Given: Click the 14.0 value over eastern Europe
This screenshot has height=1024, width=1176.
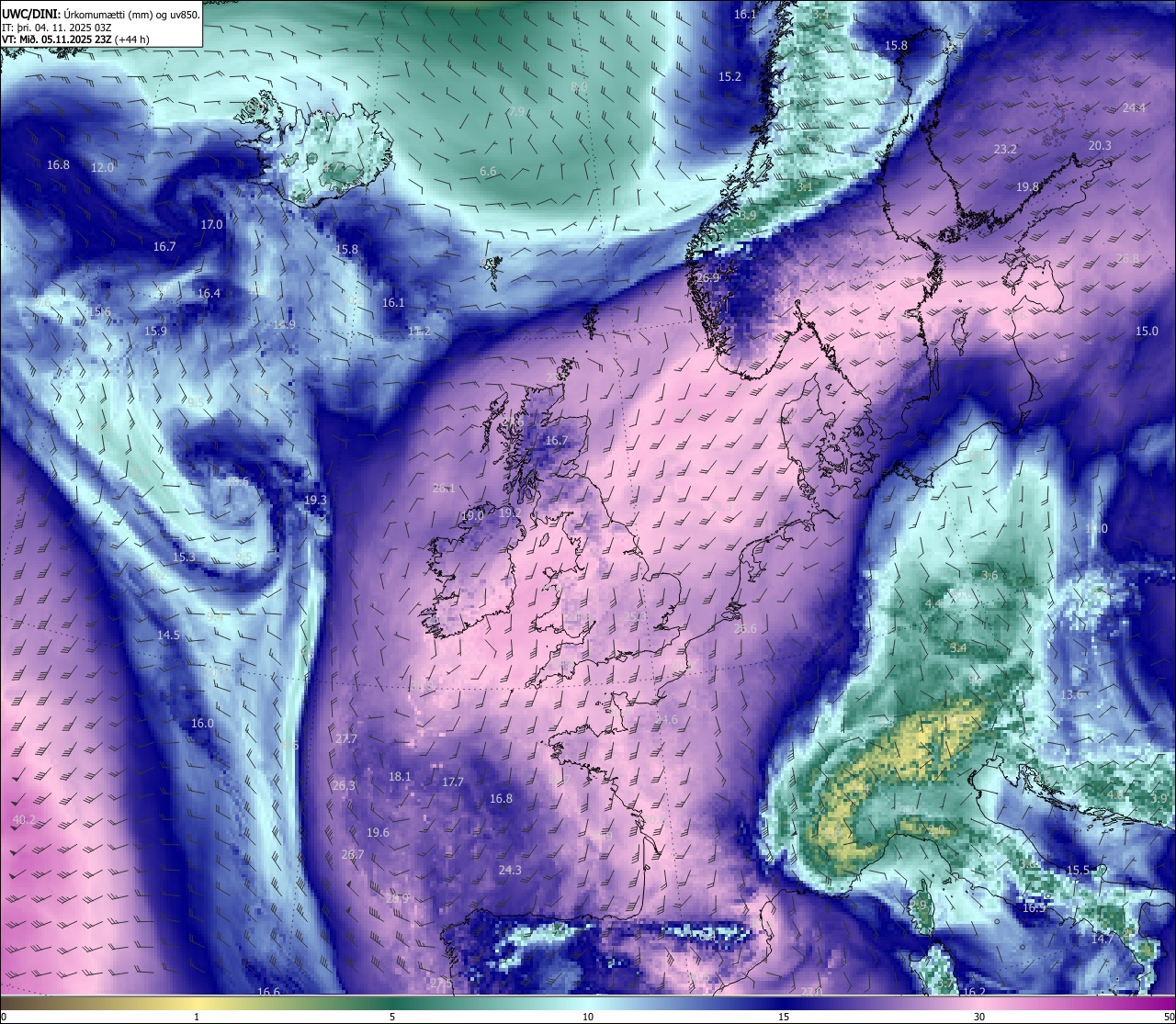Looking at the screenshot, I should (x=1096, y=529).
